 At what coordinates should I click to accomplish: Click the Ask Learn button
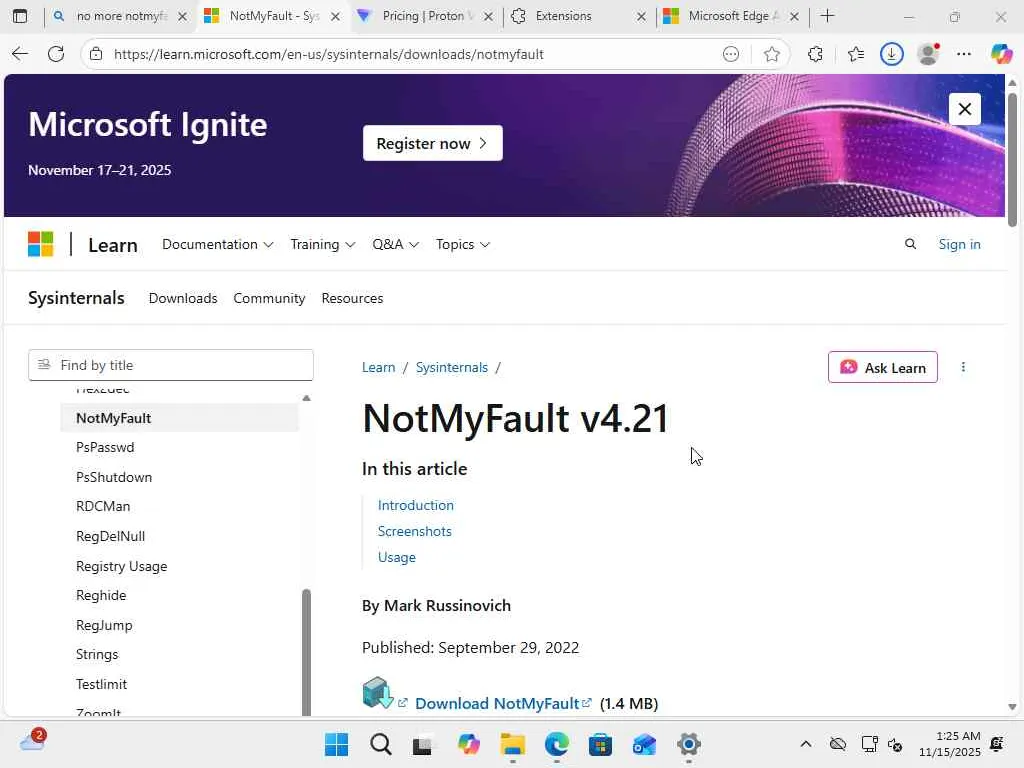[883, 367]
